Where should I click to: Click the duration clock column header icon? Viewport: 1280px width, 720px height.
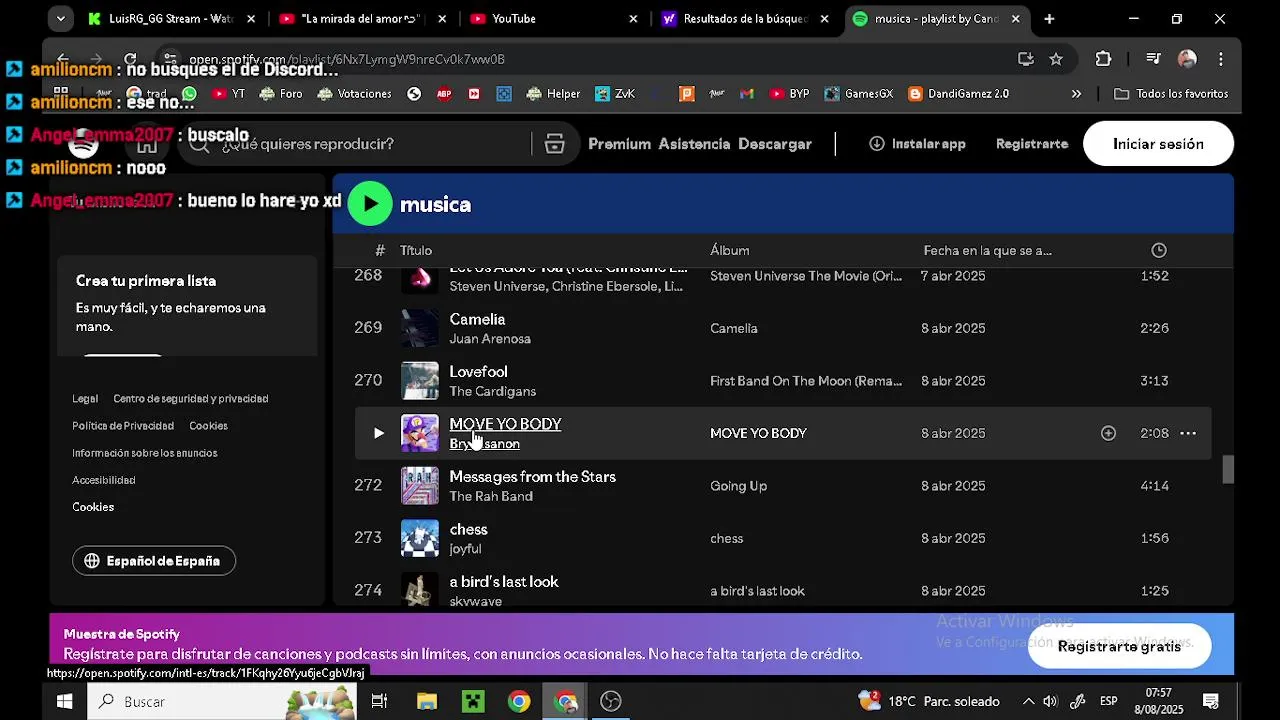pos(1158,250)
